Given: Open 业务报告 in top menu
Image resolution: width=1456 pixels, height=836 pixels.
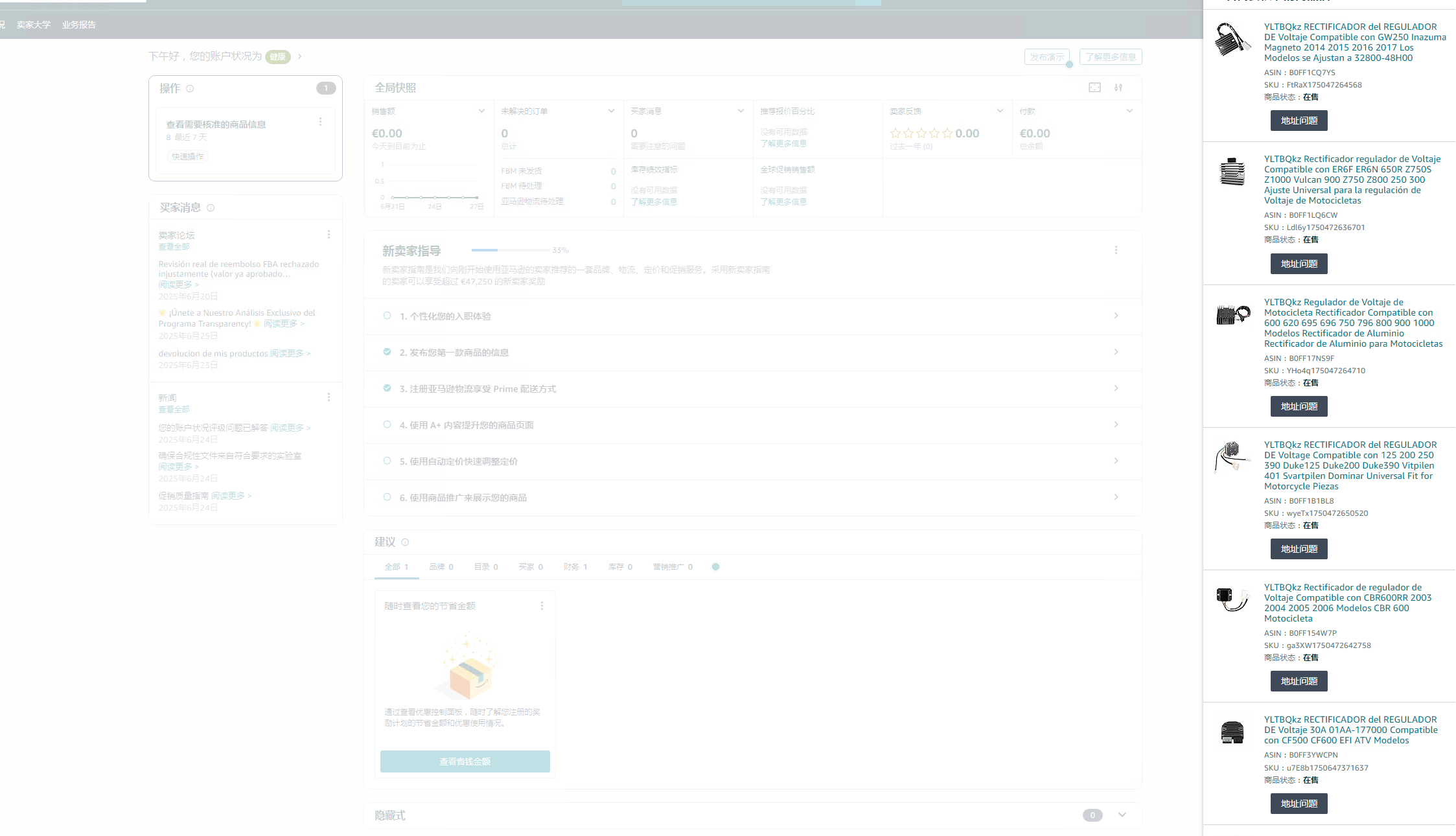Looking at the screenshot, I should click(79, 25).
